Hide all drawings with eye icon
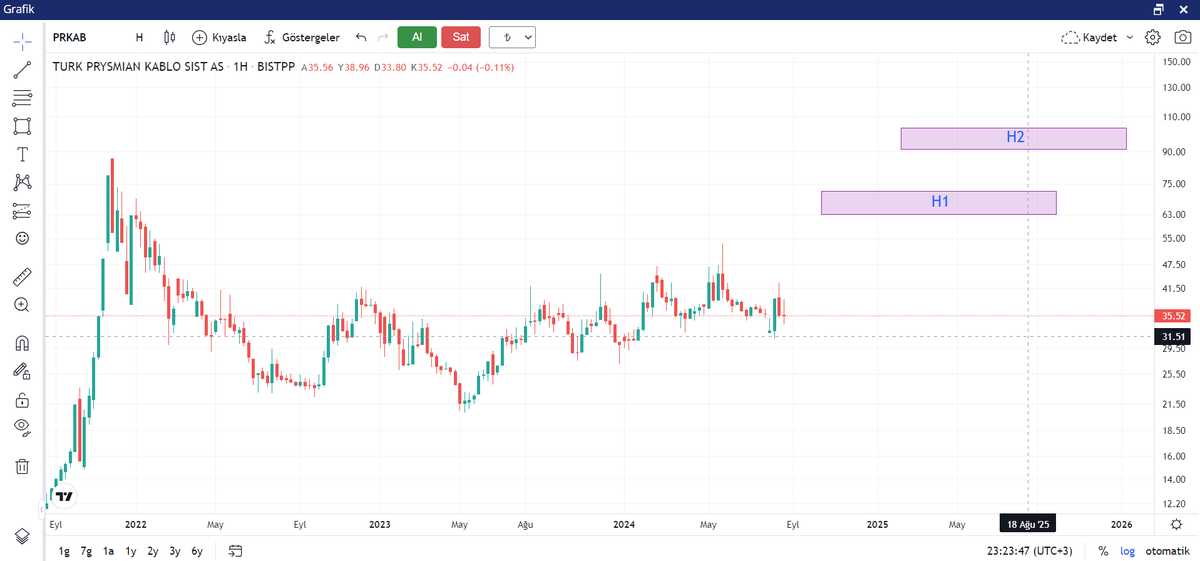 pyautogui.click(x=22, y=428)
